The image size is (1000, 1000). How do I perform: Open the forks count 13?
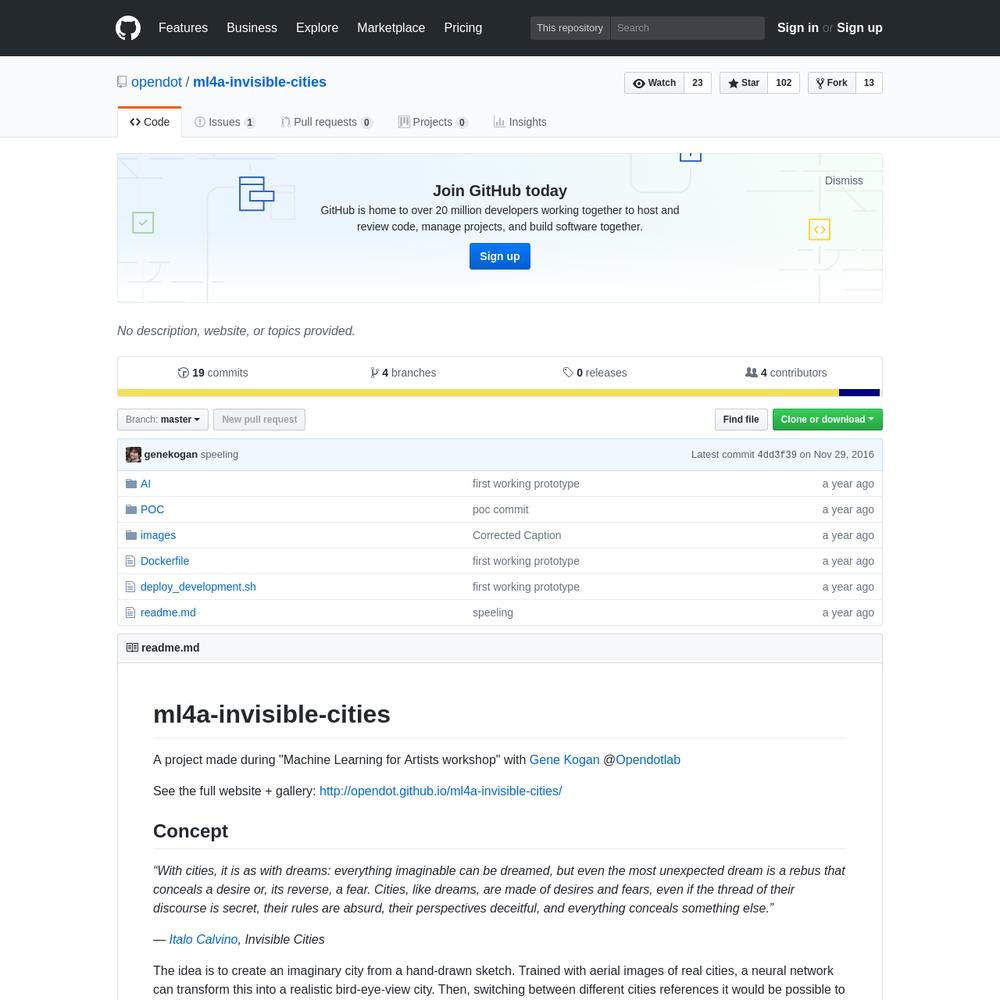869,83
